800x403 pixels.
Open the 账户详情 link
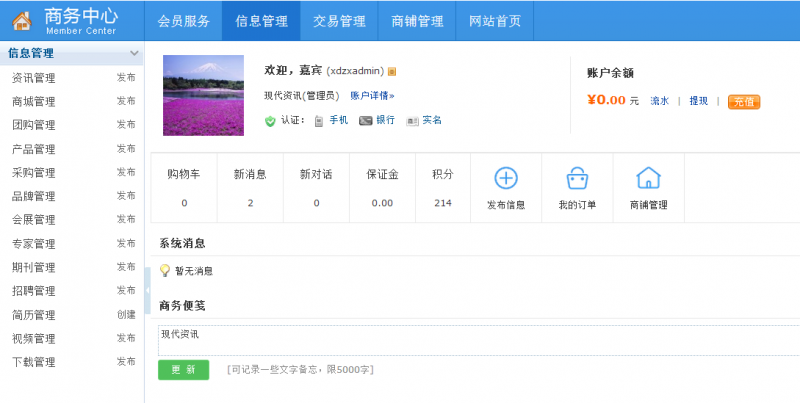[372, 96]
